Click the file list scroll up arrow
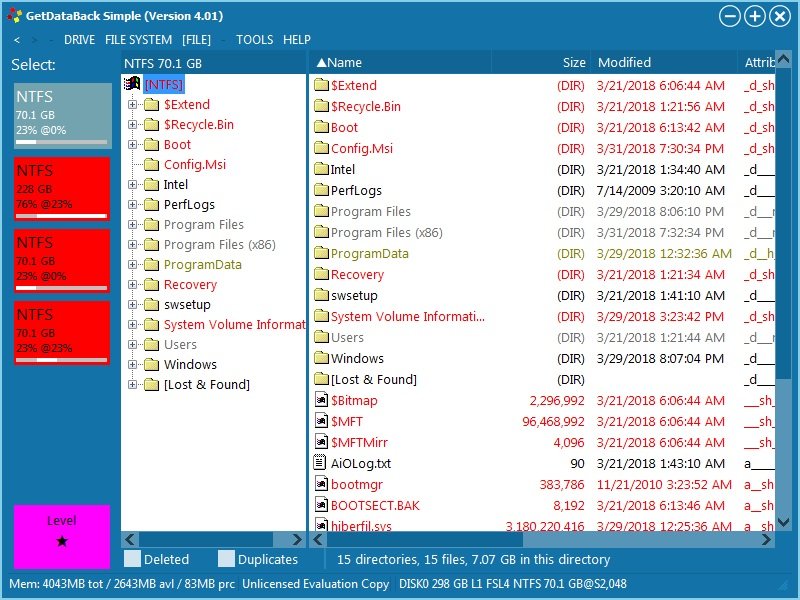Image resolution: width=800 pixels, height=600 pixels. [x=783, y=59]
